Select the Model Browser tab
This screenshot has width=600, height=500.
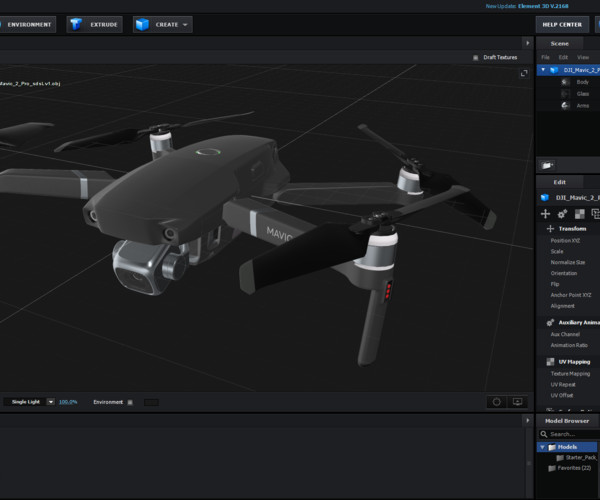coord(567,421)
